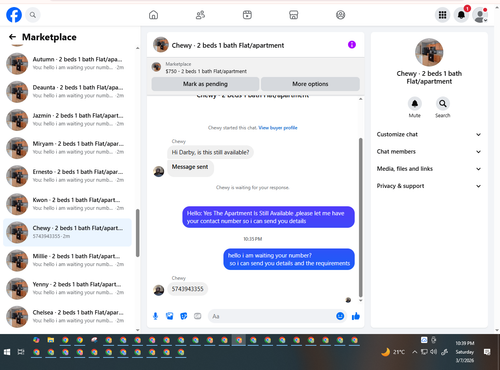Viewport: 500px width, 370px height.
Task: Choose a sticker with the sticker icon
Action: pos(184,316)
